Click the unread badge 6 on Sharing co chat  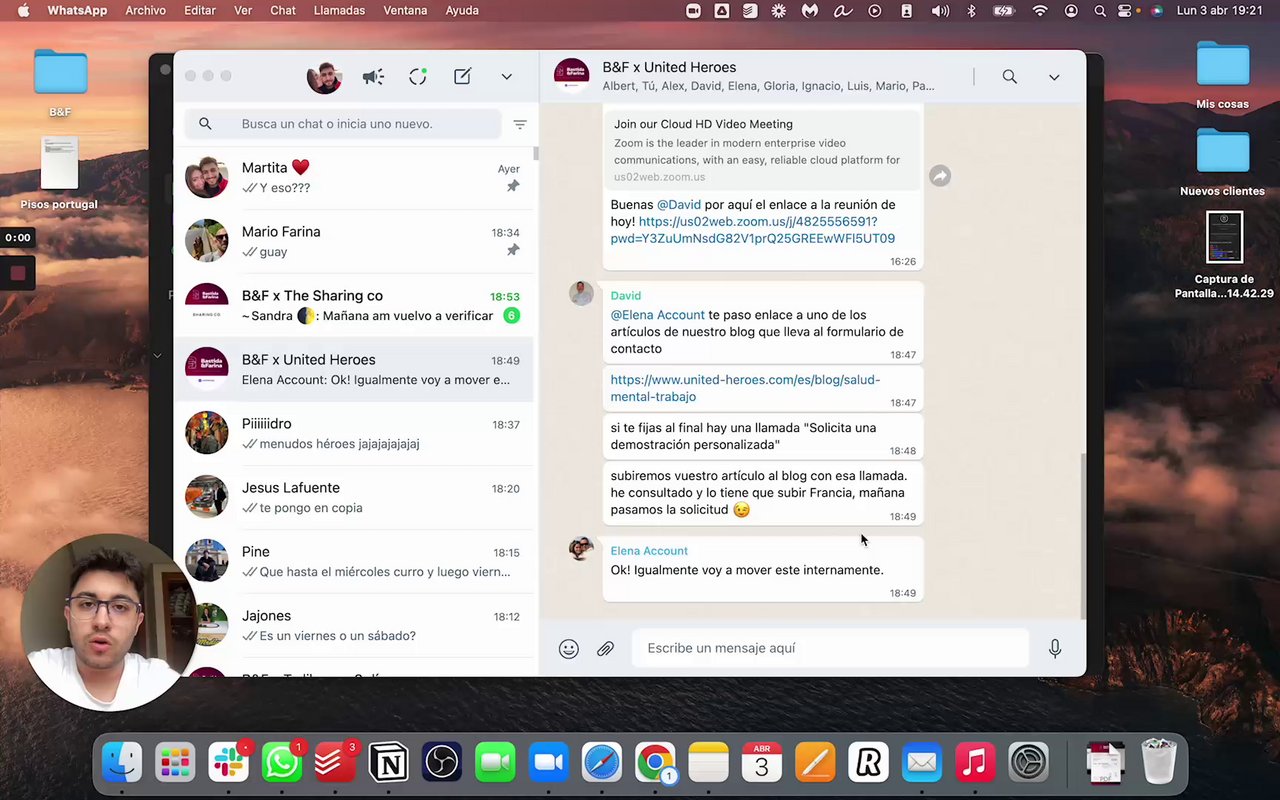tap(511, 316)
